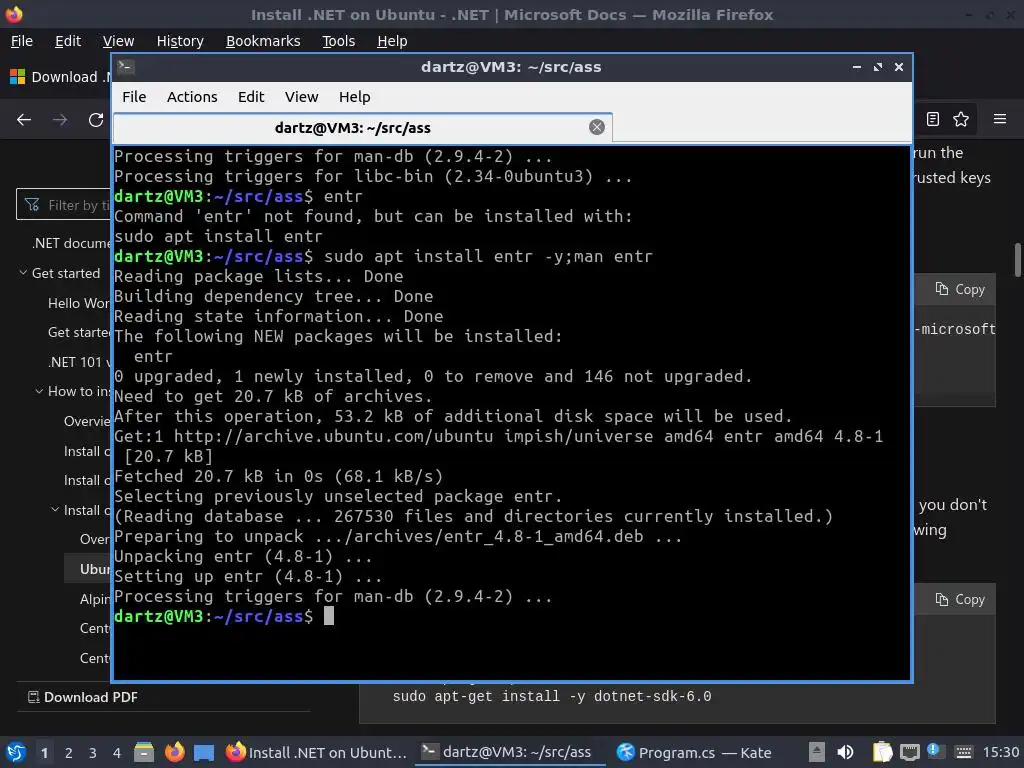1024x768 pixels.
Task: Switch to workspace 4 in the pager
Action: coord(117,753)
